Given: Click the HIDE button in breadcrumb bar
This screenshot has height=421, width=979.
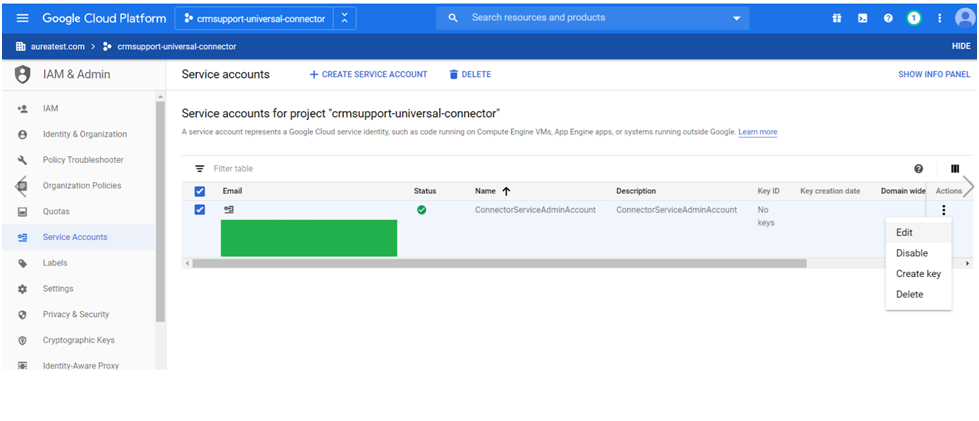Looking at the screenshot, I should pyautogui.click(x=961, y=46).
